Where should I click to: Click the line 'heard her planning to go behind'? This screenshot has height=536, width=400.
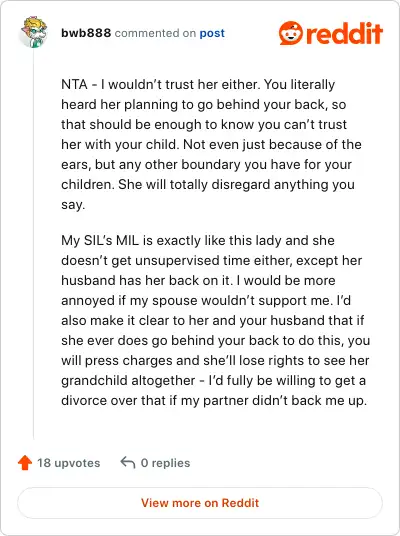[x=204, y=105]
